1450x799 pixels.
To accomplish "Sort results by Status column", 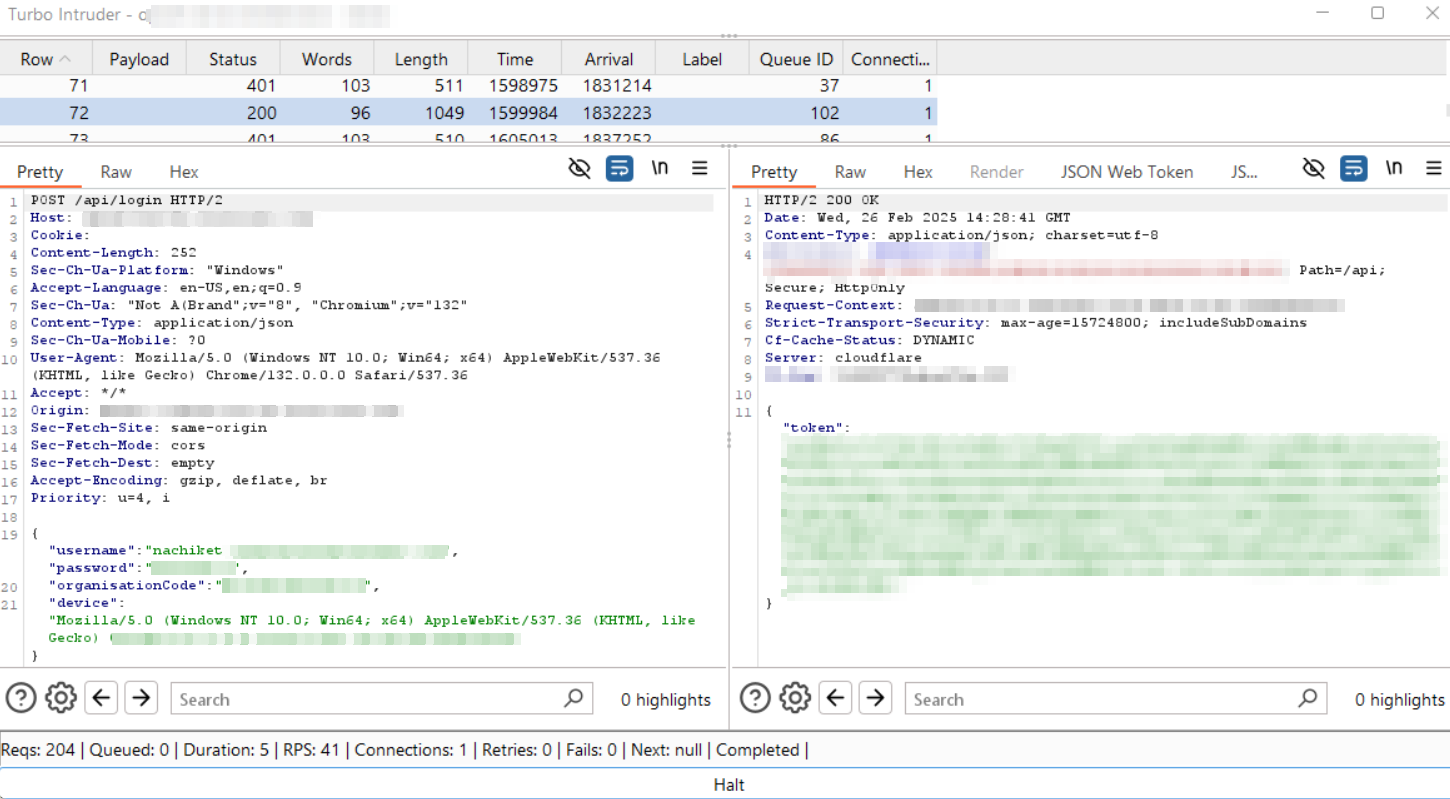I will click(233, 59).
